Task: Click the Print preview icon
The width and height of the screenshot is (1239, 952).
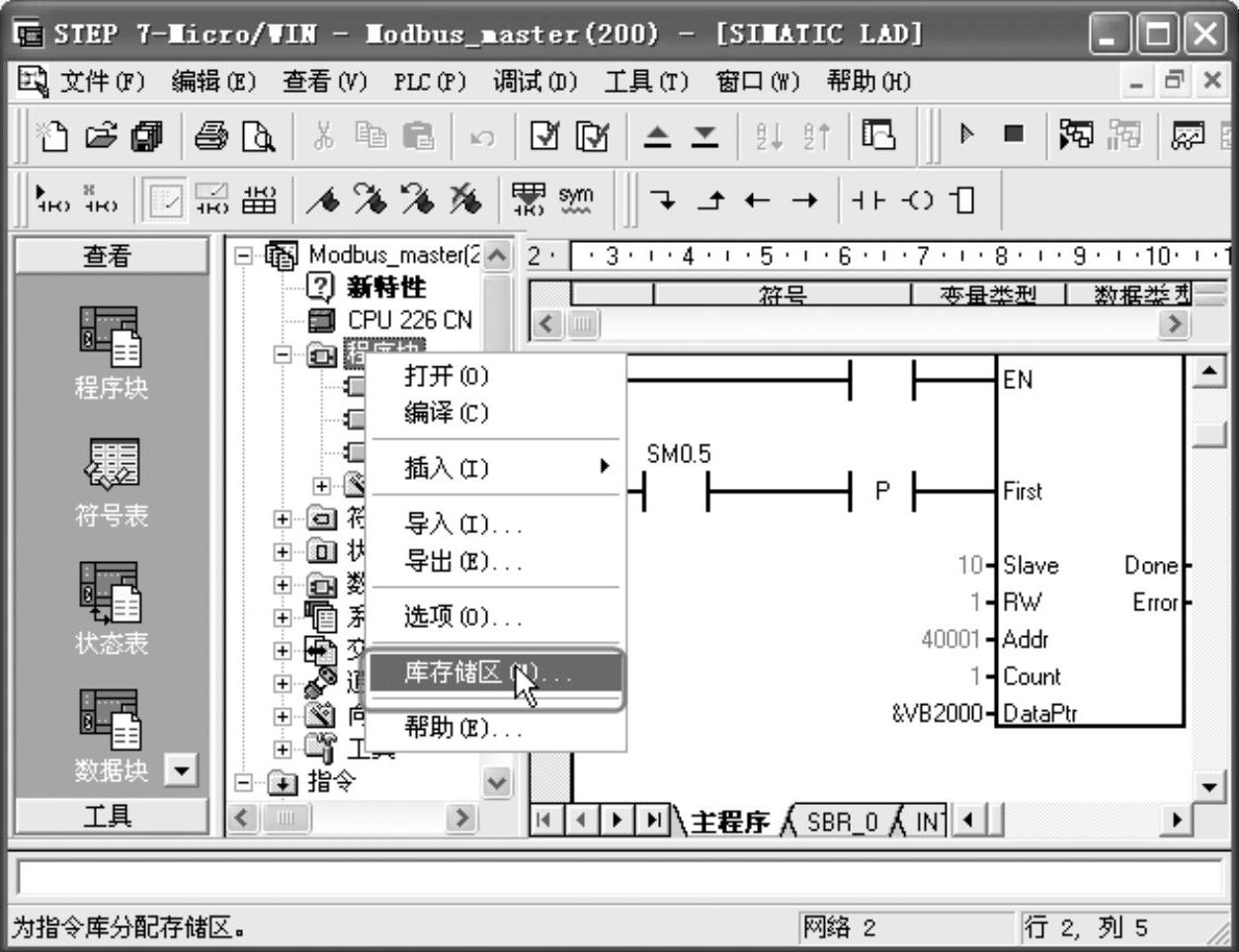Action: click(x=258, y=135)
